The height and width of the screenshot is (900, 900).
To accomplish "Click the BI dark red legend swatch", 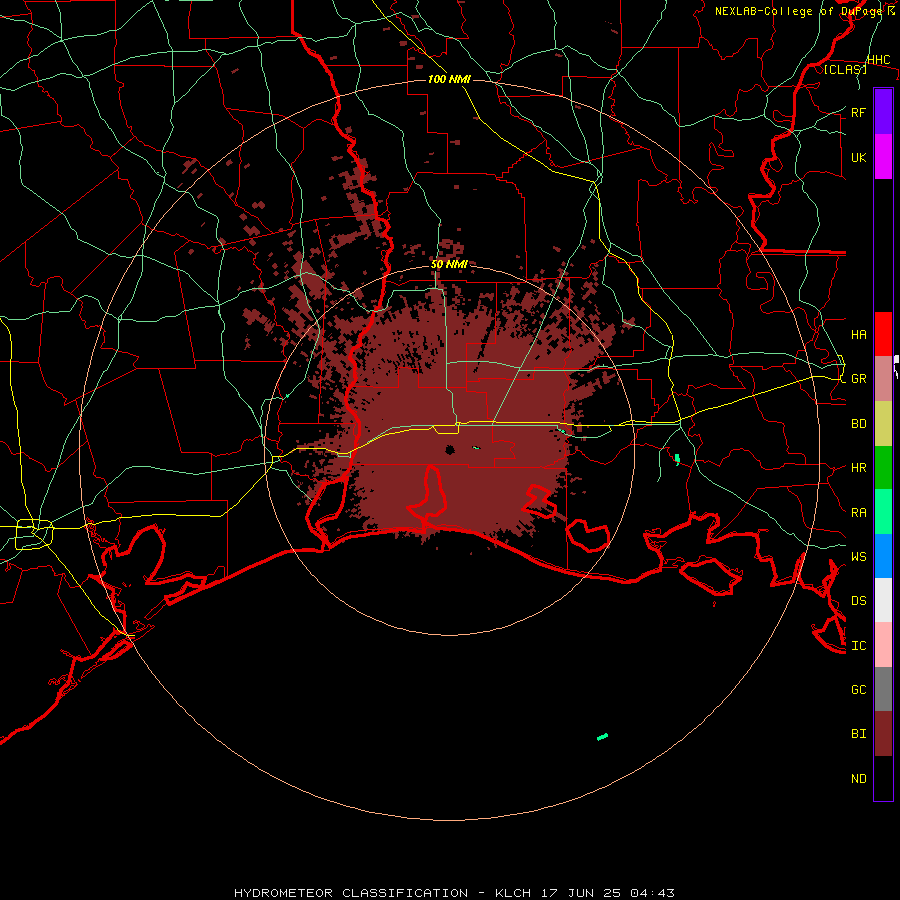I will click(883, 734).
